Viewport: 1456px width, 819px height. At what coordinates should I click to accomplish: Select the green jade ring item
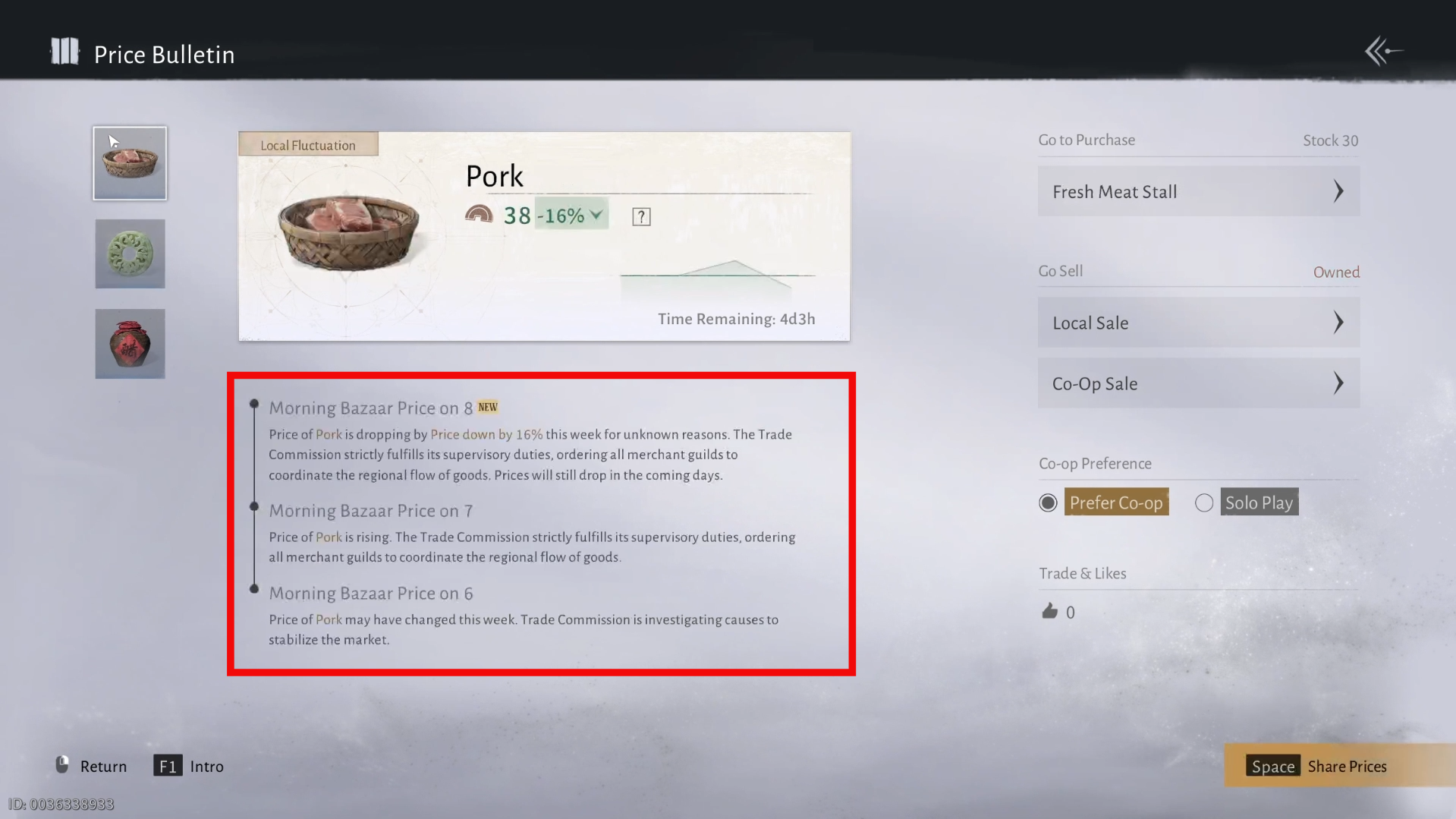[x=130, y=254]
